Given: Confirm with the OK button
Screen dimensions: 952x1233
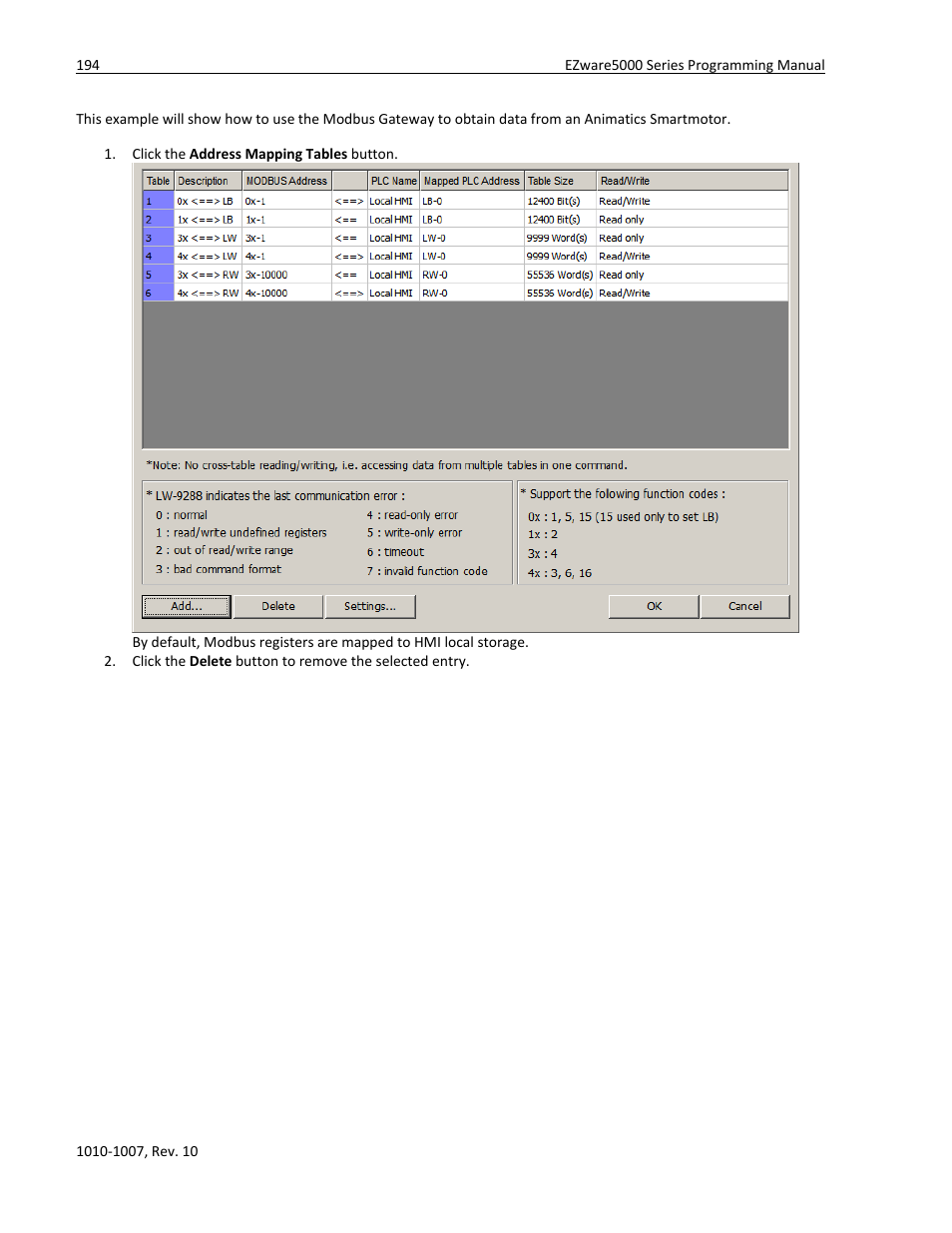Looking at the screenshot, I should click(x=654, y=606).
